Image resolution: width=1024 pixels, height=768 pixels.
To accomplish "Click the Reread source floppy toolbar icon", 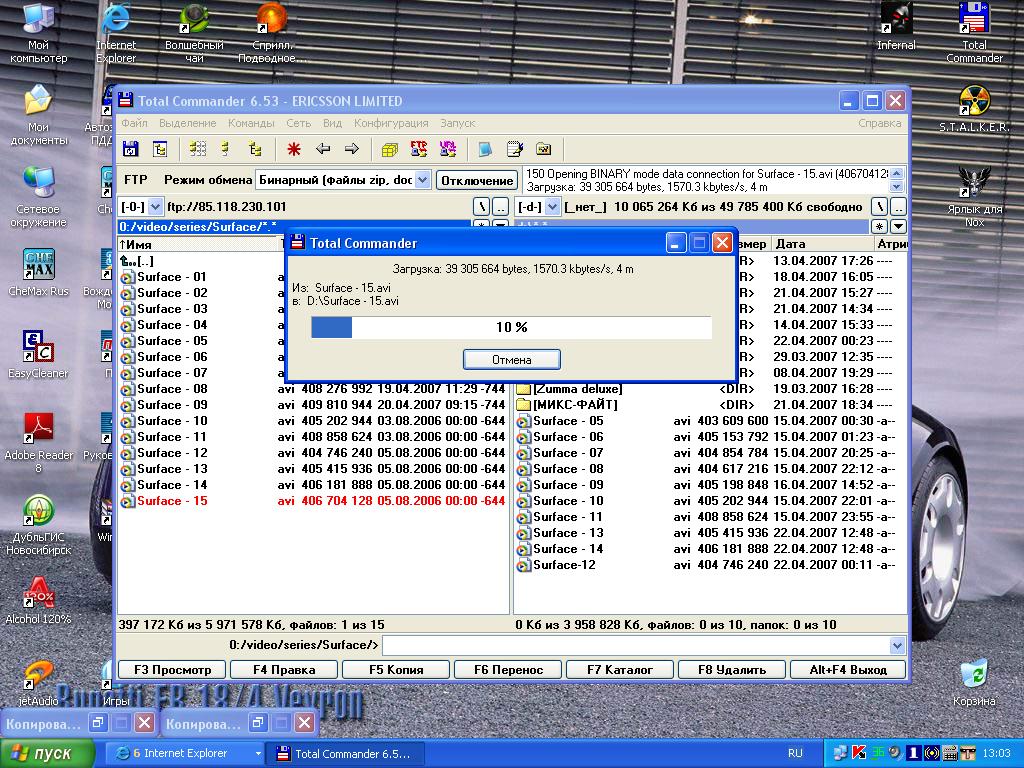I will [131, 150].
